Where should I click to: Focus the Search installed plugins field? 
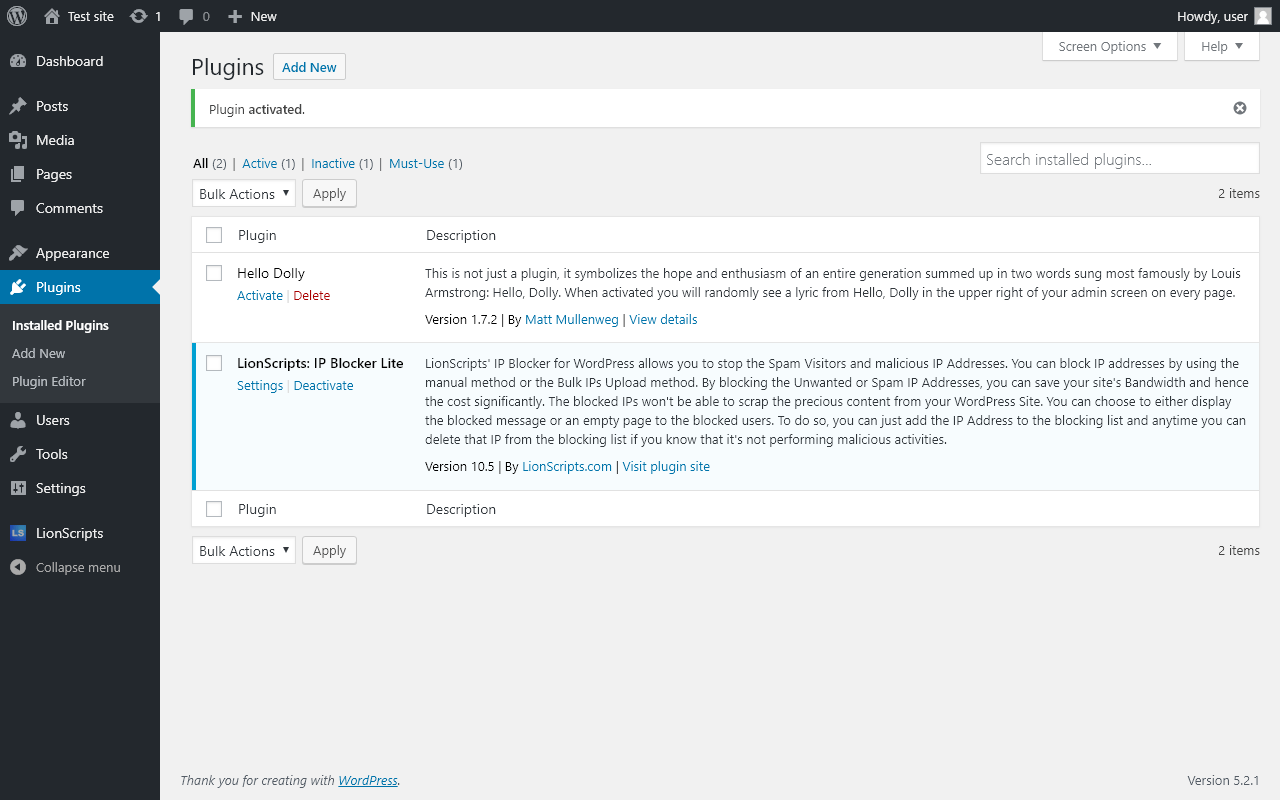point(1119,159)
